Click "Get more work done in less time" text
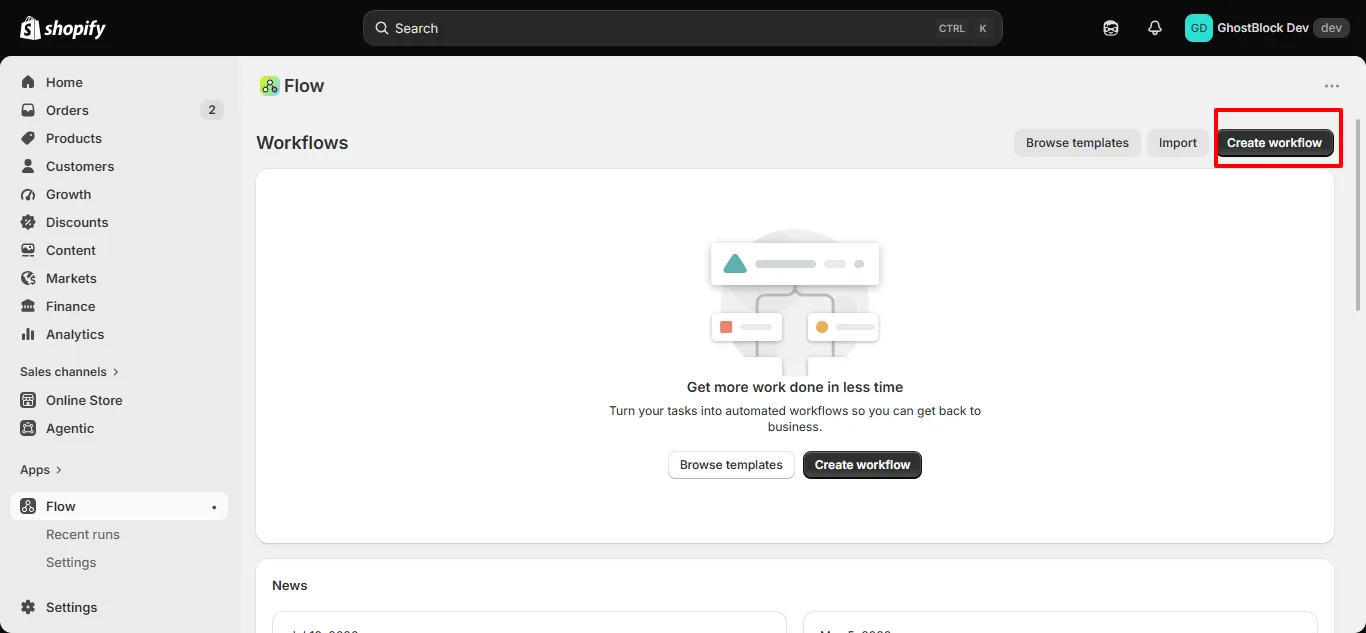This screenshot has width=1366, height=633. 795,387
